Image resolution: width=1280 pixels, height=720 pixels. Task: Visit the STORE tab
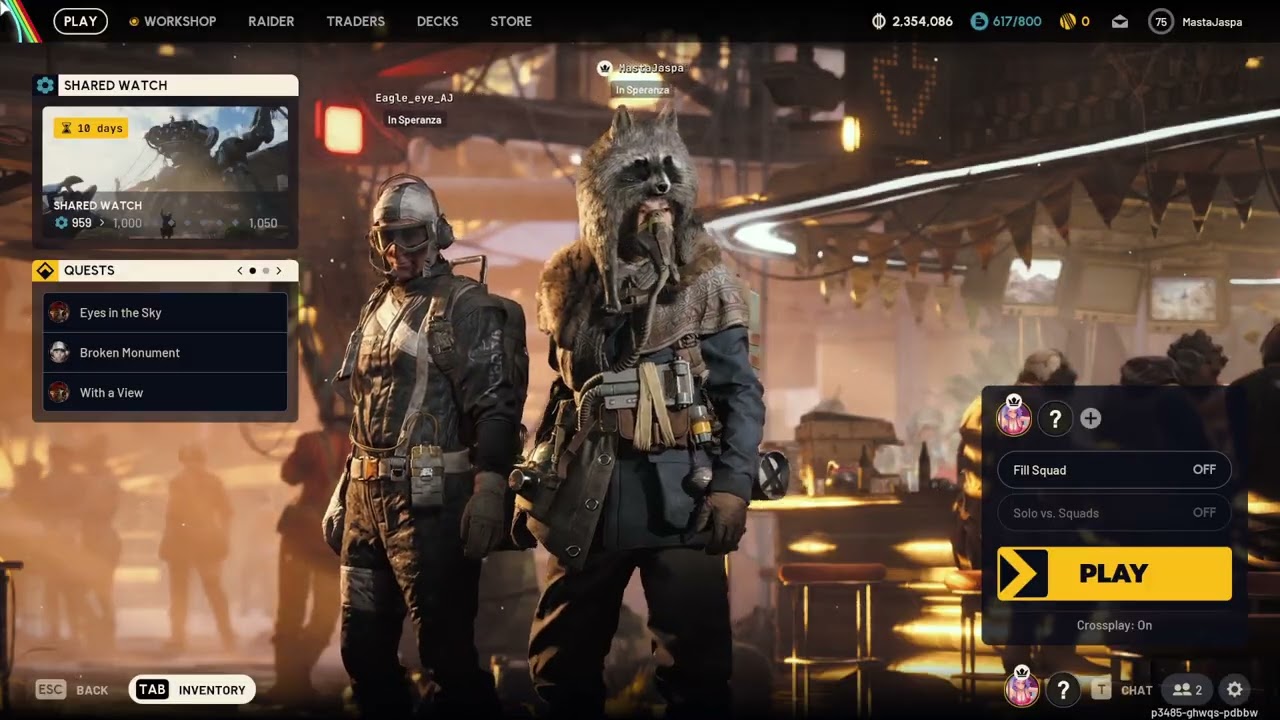point(511,21)
